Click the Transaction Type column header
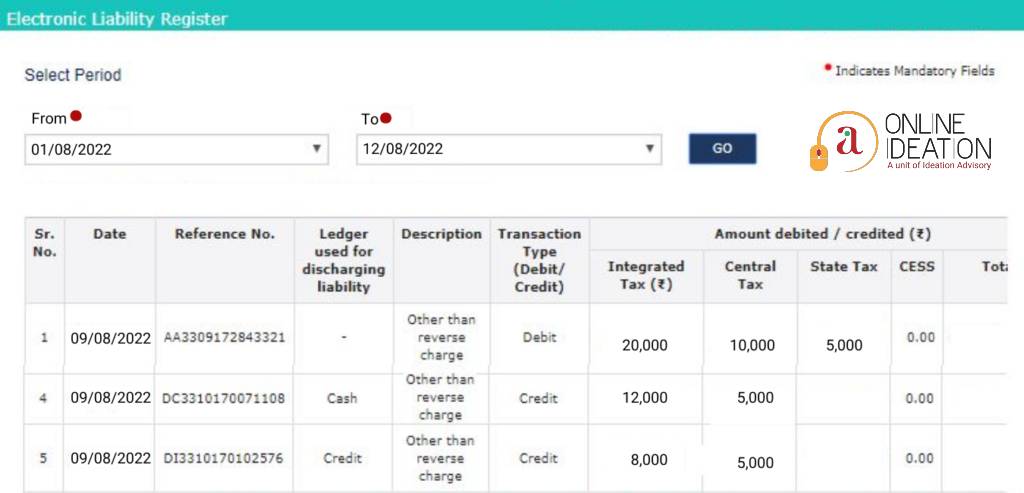 [x=539, y=260]
